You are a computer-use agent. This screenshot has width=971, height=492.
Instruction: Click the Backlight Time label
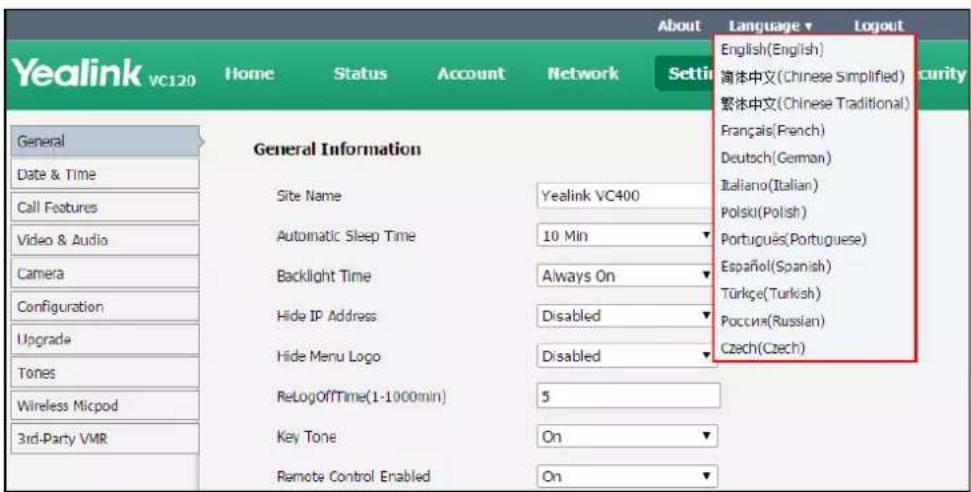[x=323, y=276]
